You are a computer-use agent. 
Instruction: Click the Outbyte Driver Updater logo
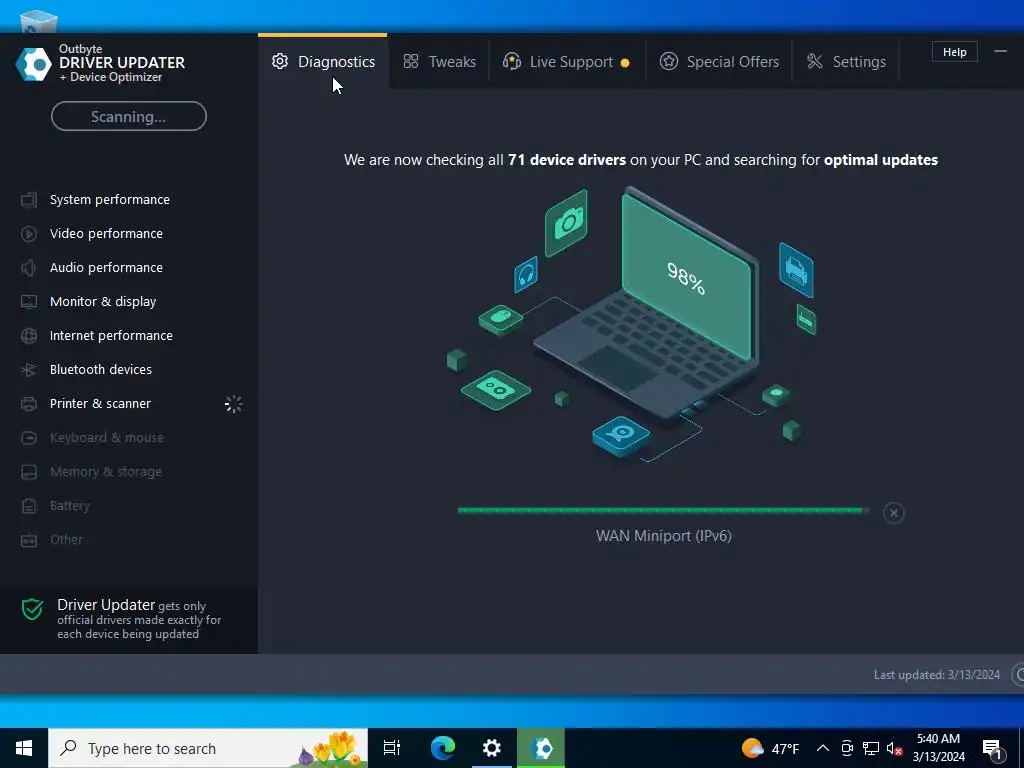33,64
